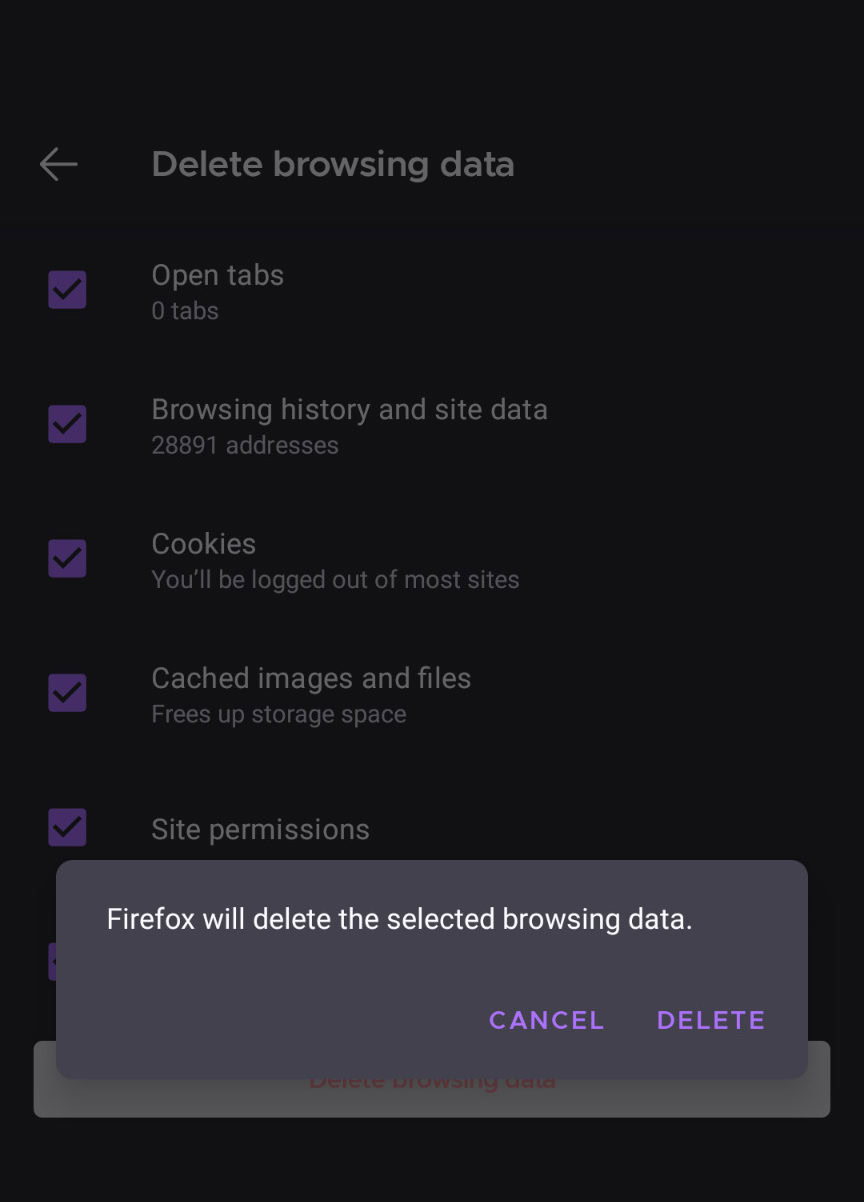Uncheck the Open tabs checkbox
Screen dimensions: 864x1202
pos(67,290)
